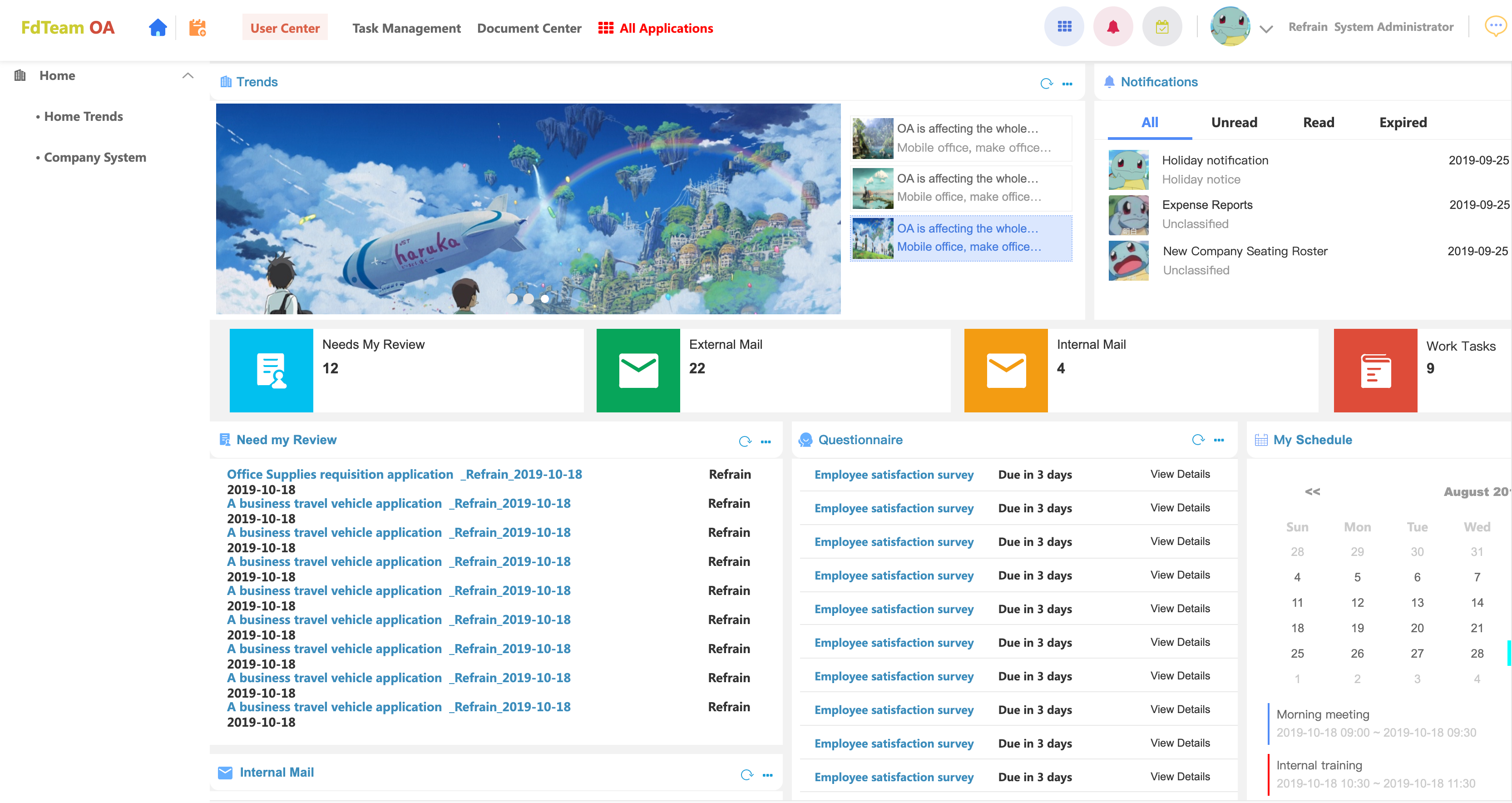The width and height of the screenshot is (1512, 803).
Task: Open the user account dropdown arrow
Action: tap(1265, 29)
